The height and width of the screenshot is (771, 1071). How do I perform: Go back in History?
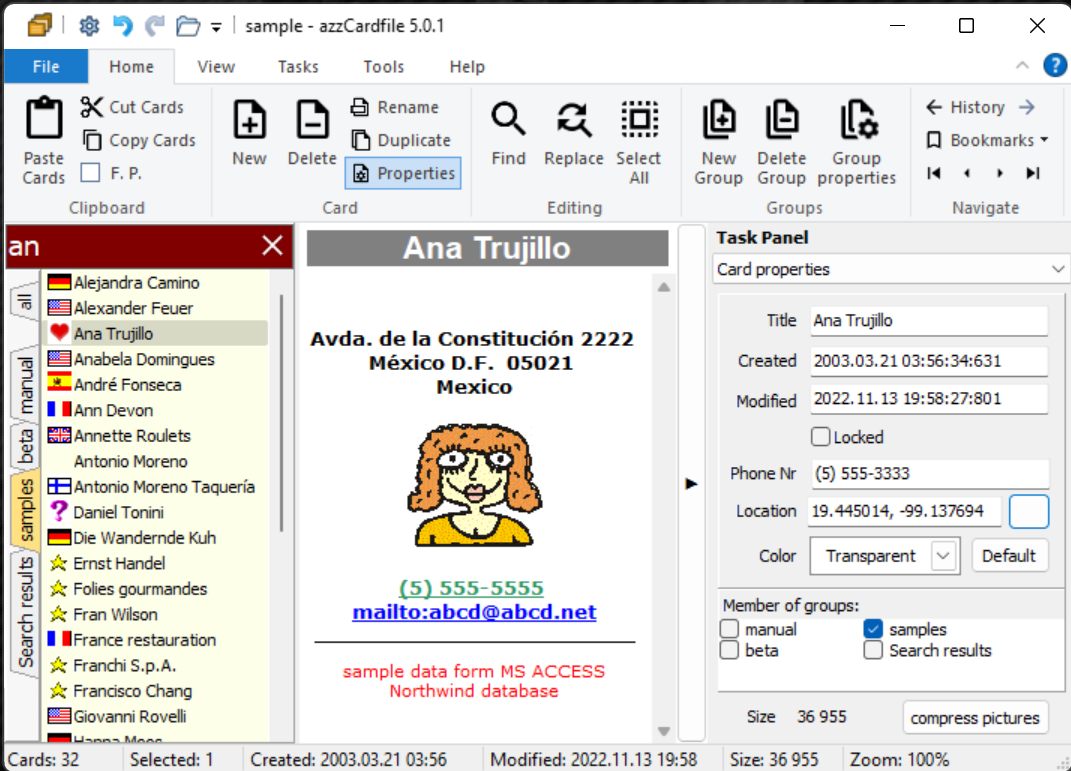pyautogui.click(x=934, y=107)
